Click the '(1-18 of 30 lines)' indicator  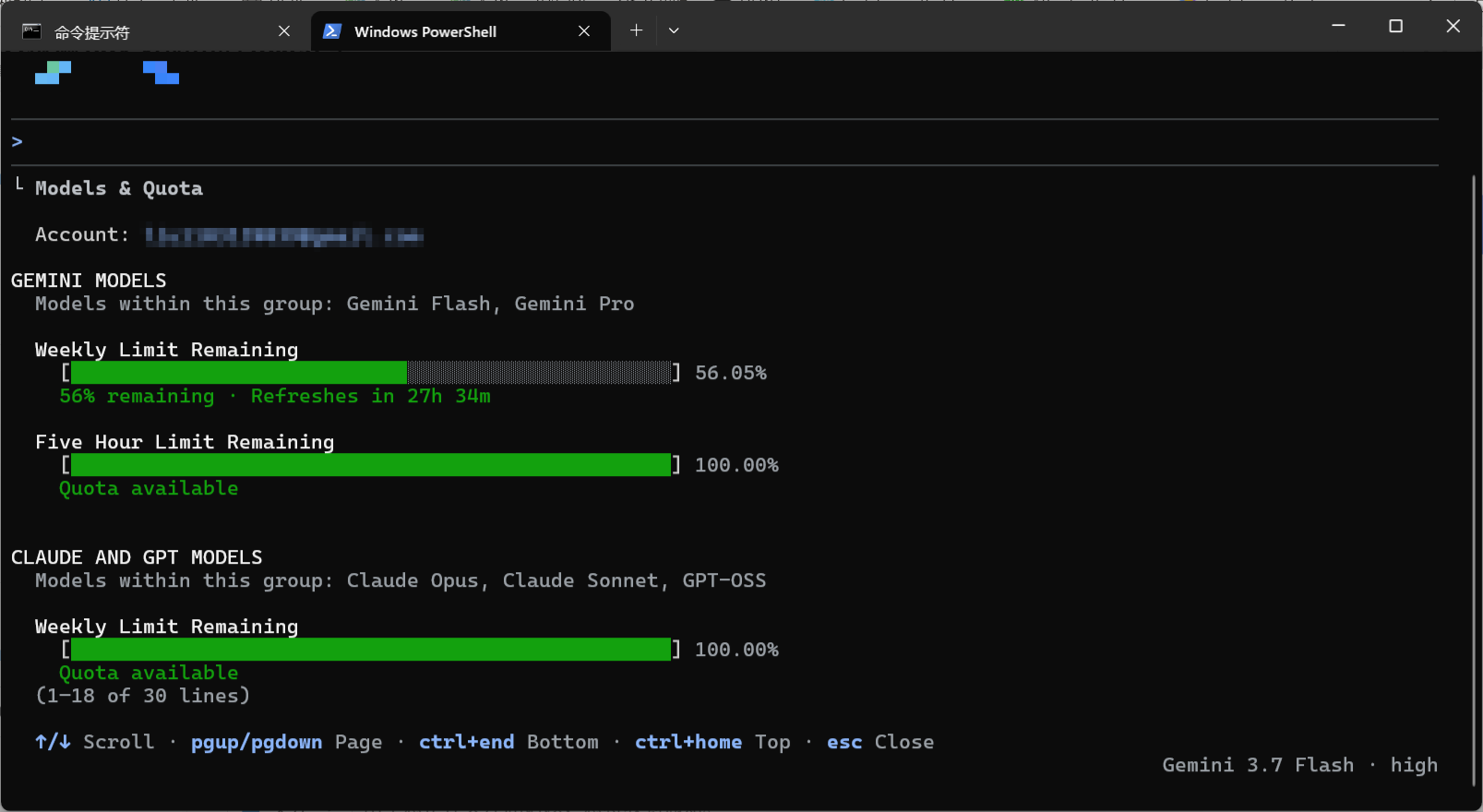[x=143, y=696]
